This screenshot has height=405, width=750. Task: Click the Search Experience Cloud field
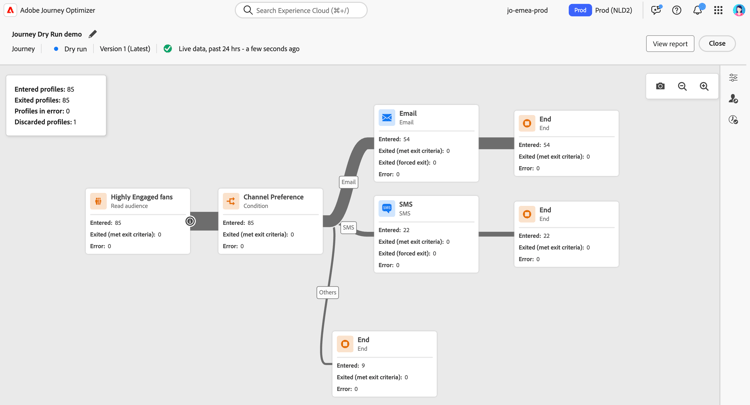pos(301,10)
